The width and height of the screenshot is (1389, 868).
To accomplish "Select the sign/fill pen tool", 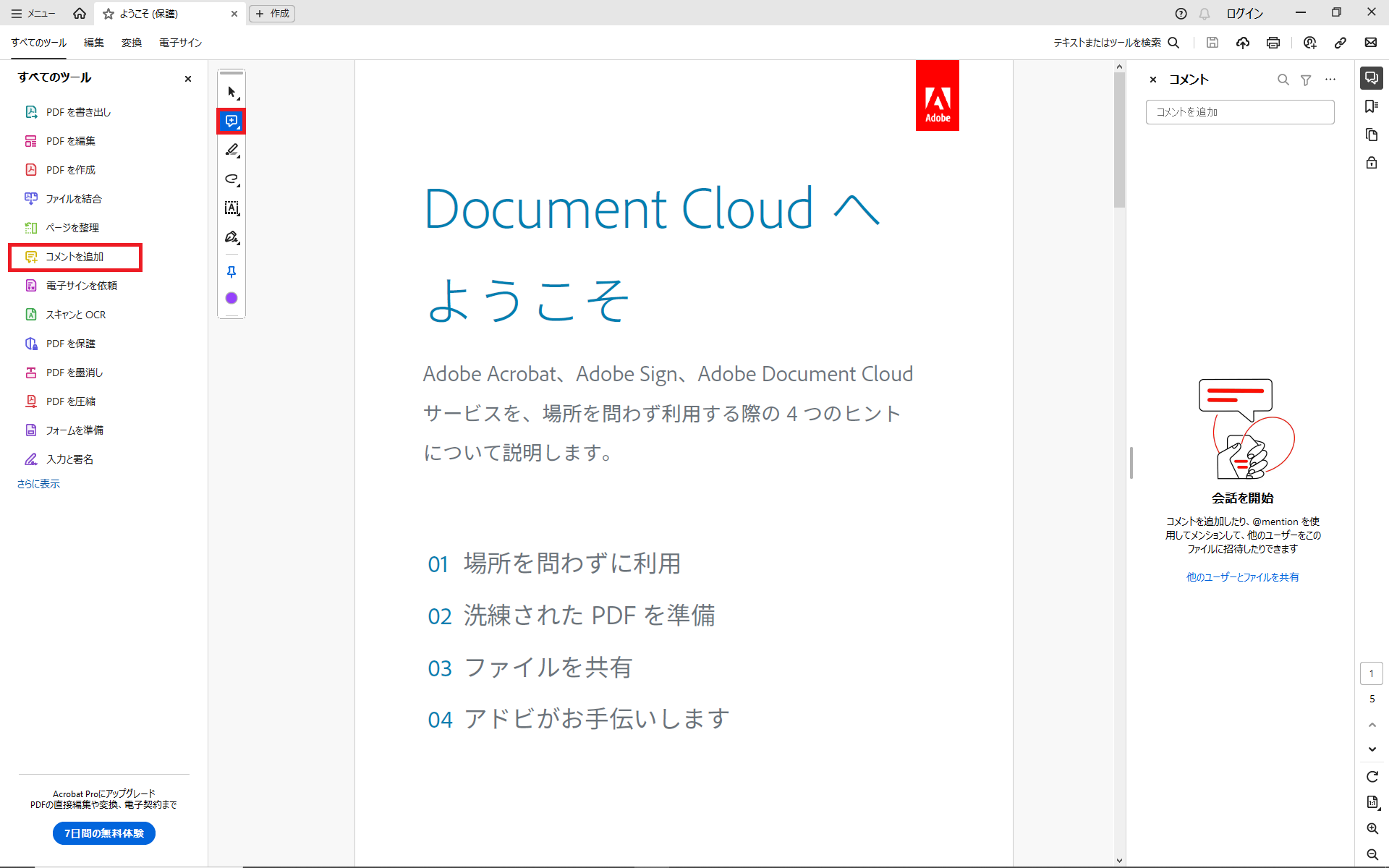I will (231, 237).
